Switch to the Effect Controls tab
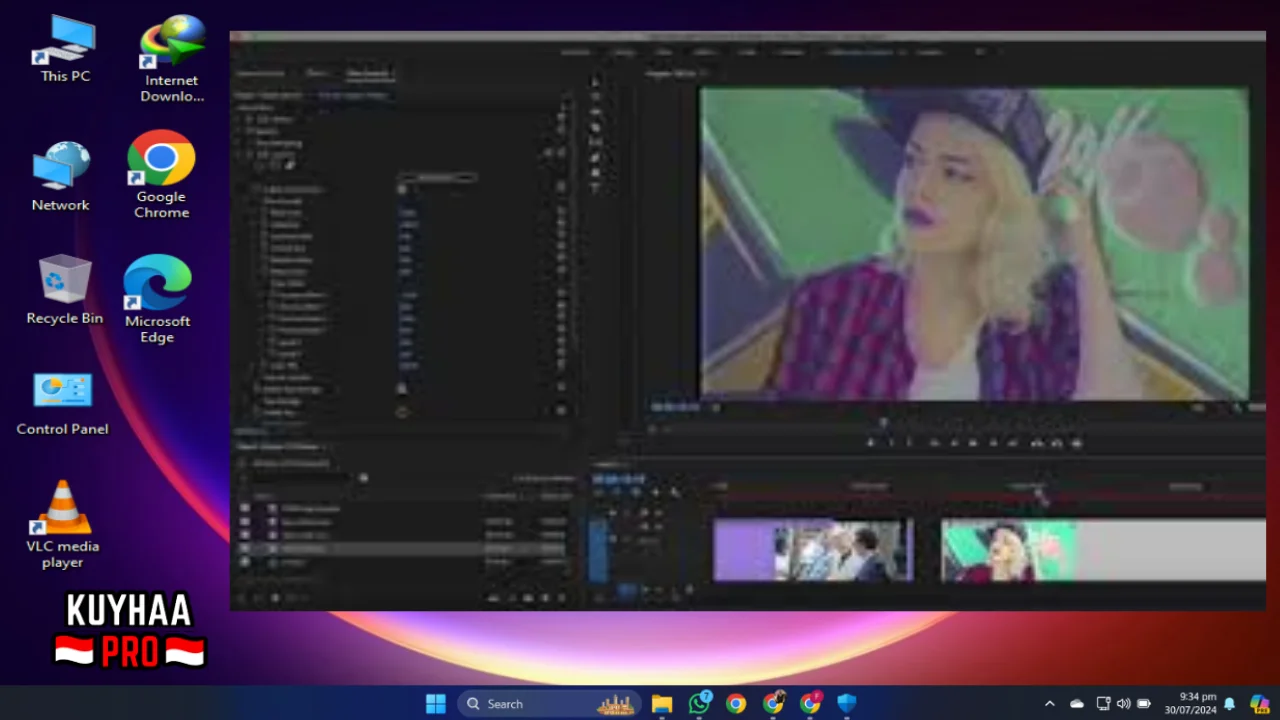 [x=368, y=73]
